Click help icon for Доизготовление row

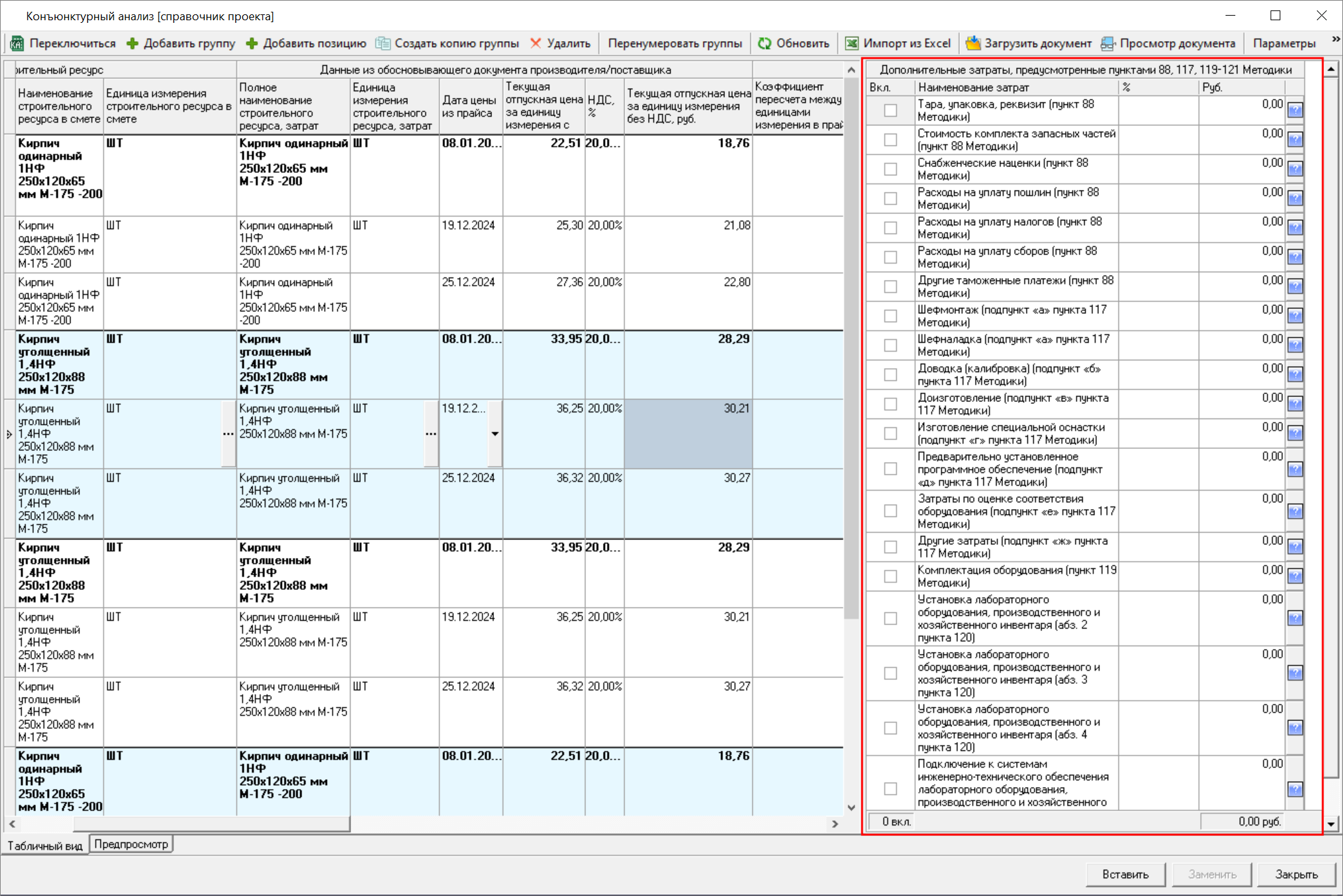pyautogui.click(x=1295, y=404)
